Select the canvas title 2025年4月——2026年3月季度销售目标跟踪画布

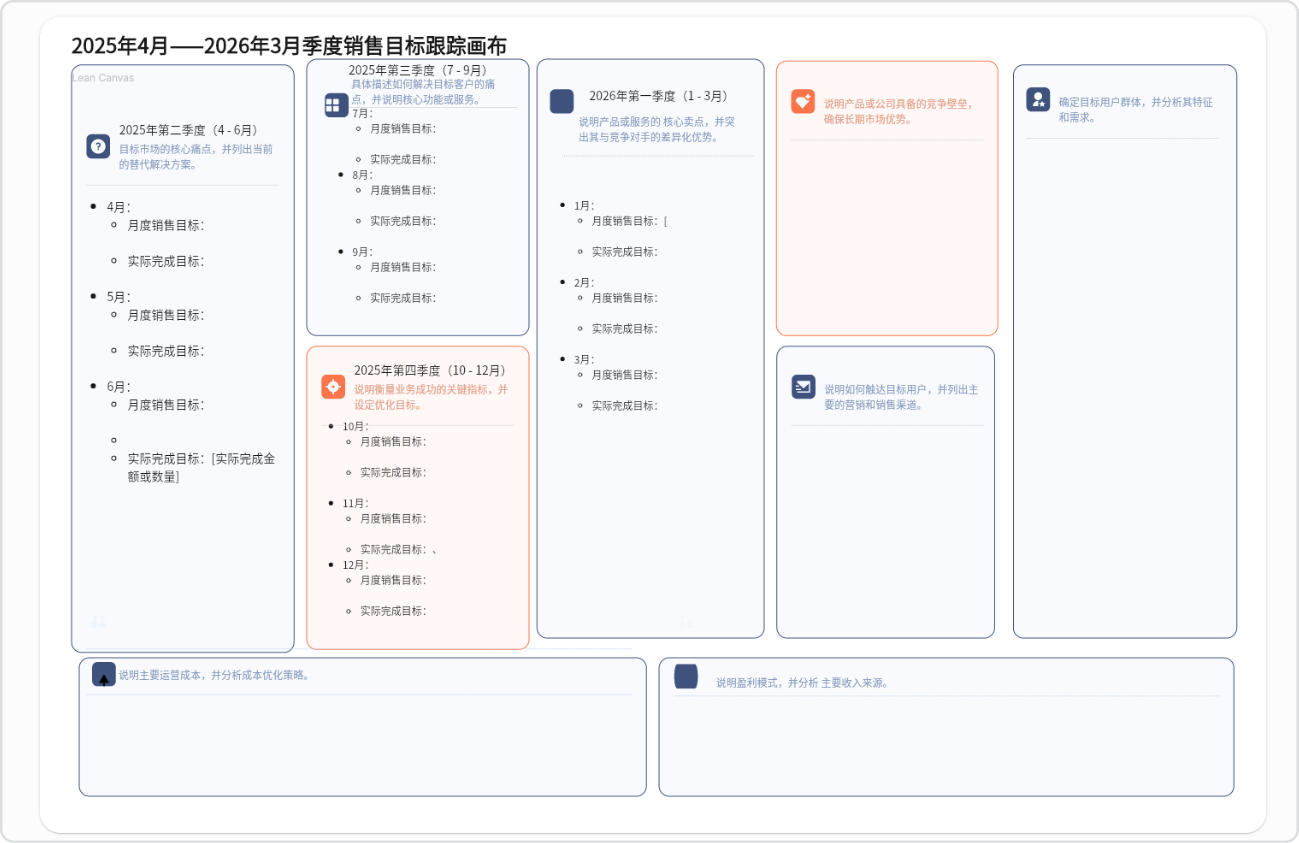(x=289, y=45)
